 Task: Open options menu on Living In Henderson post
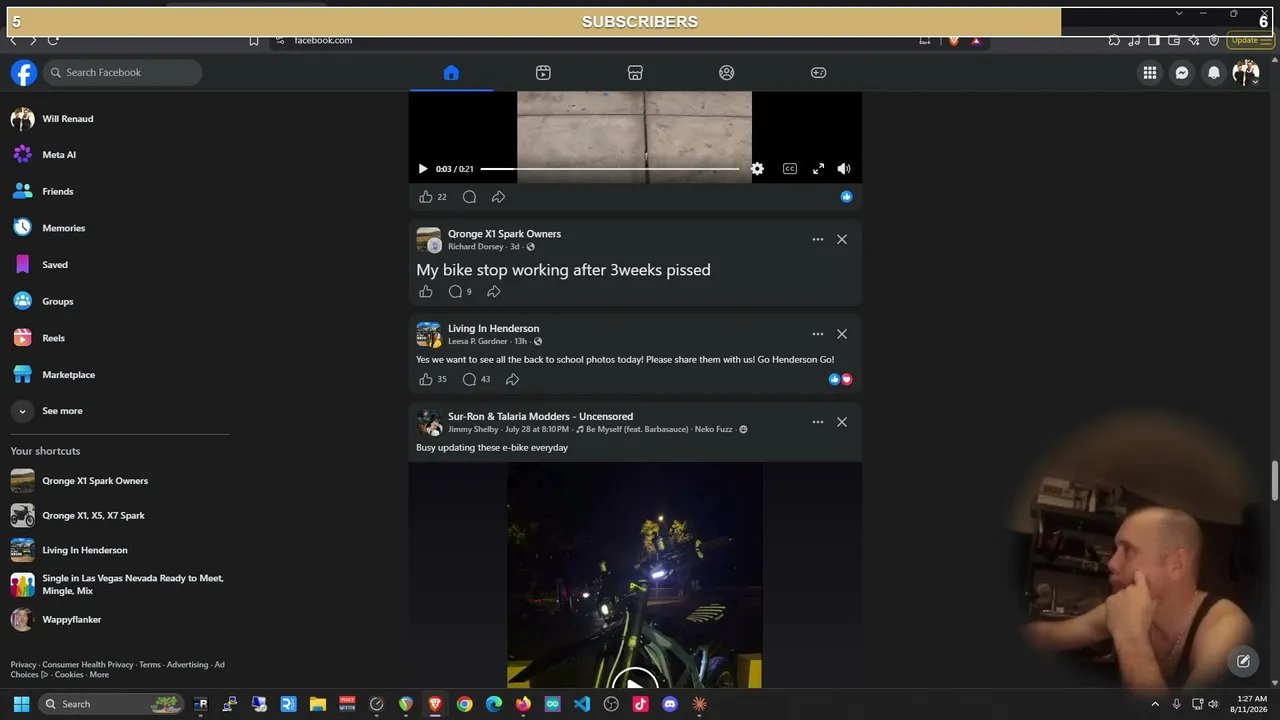point(818,334)
